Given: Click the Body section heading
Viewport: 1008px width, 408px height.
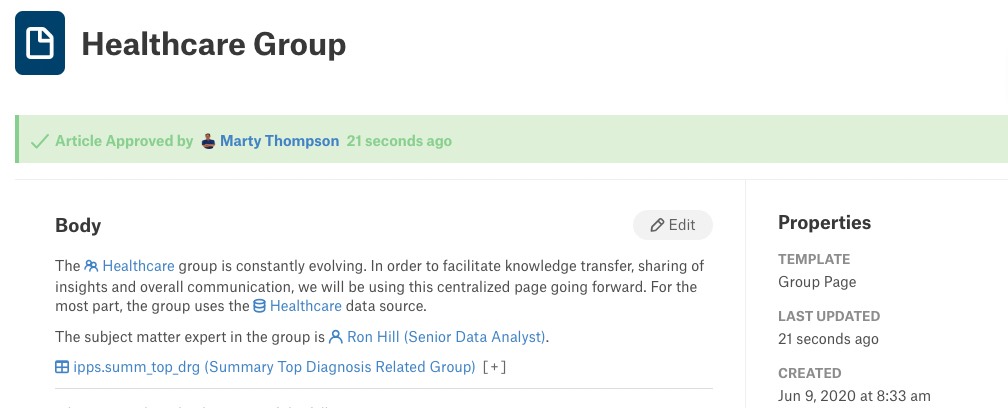Looking at the screenshot, I should click(78, 226).
